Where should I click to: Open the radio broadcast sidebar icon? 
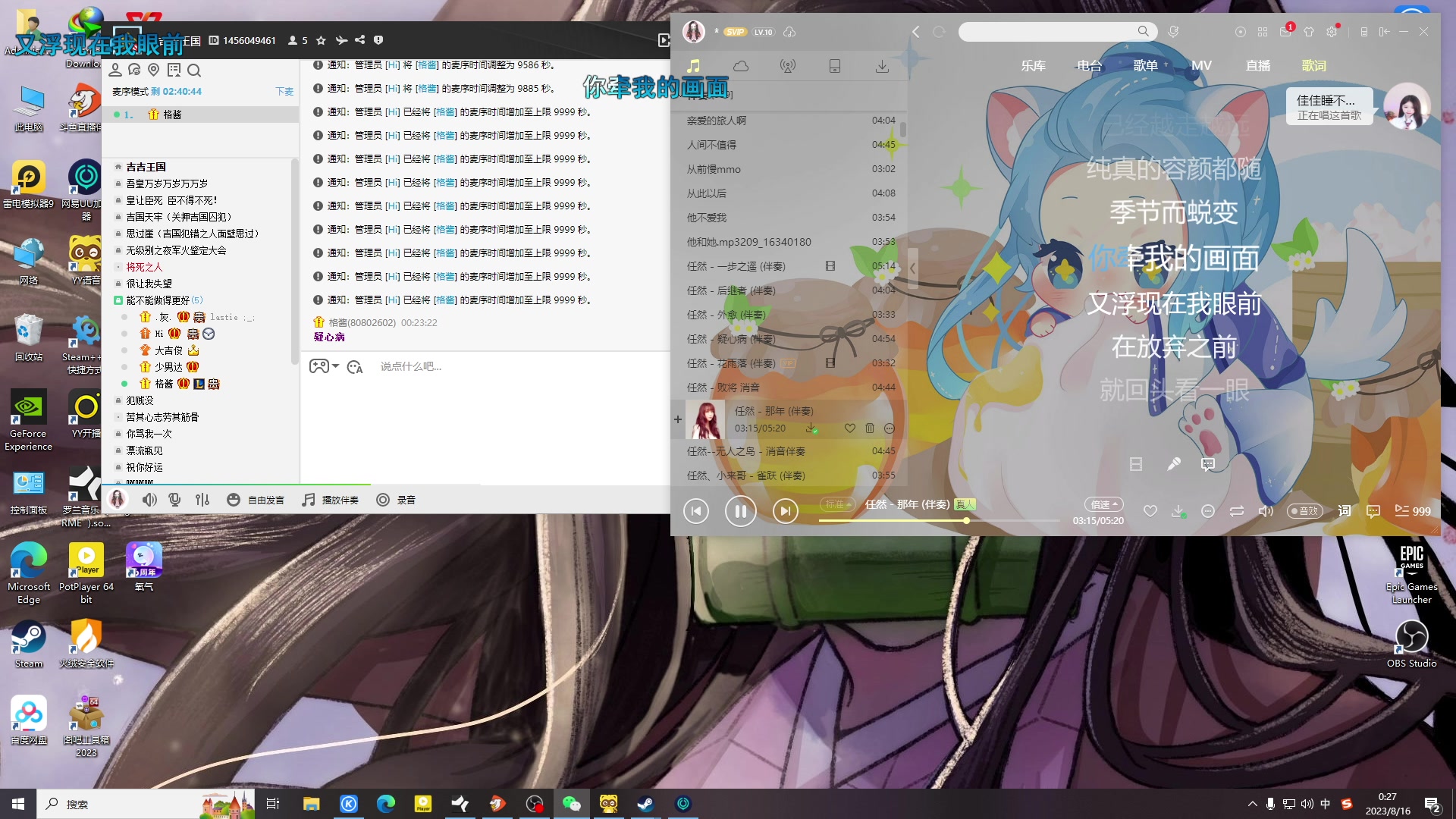(788, 66)
